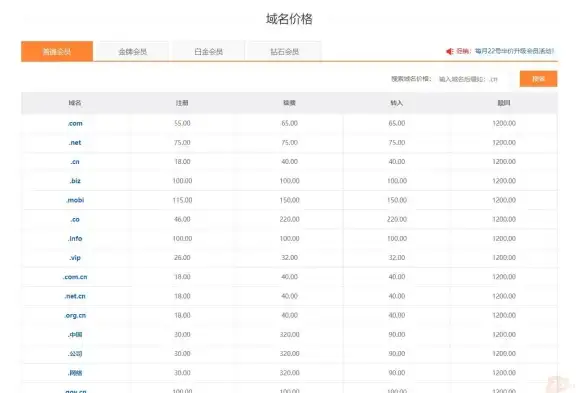Click .中国 registration price 30.00

click(x=182, y=334)
